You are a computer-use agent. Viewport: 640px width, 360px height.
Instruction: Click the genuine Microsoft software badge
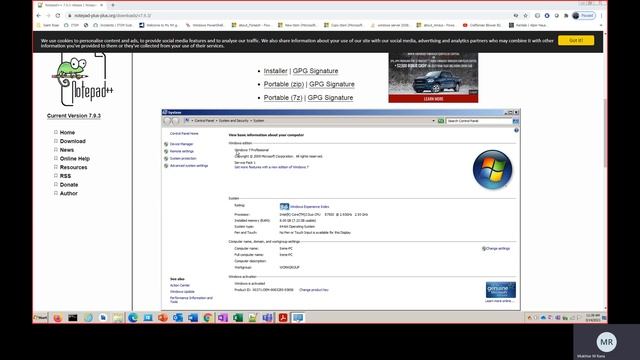[x=500, y=290]
